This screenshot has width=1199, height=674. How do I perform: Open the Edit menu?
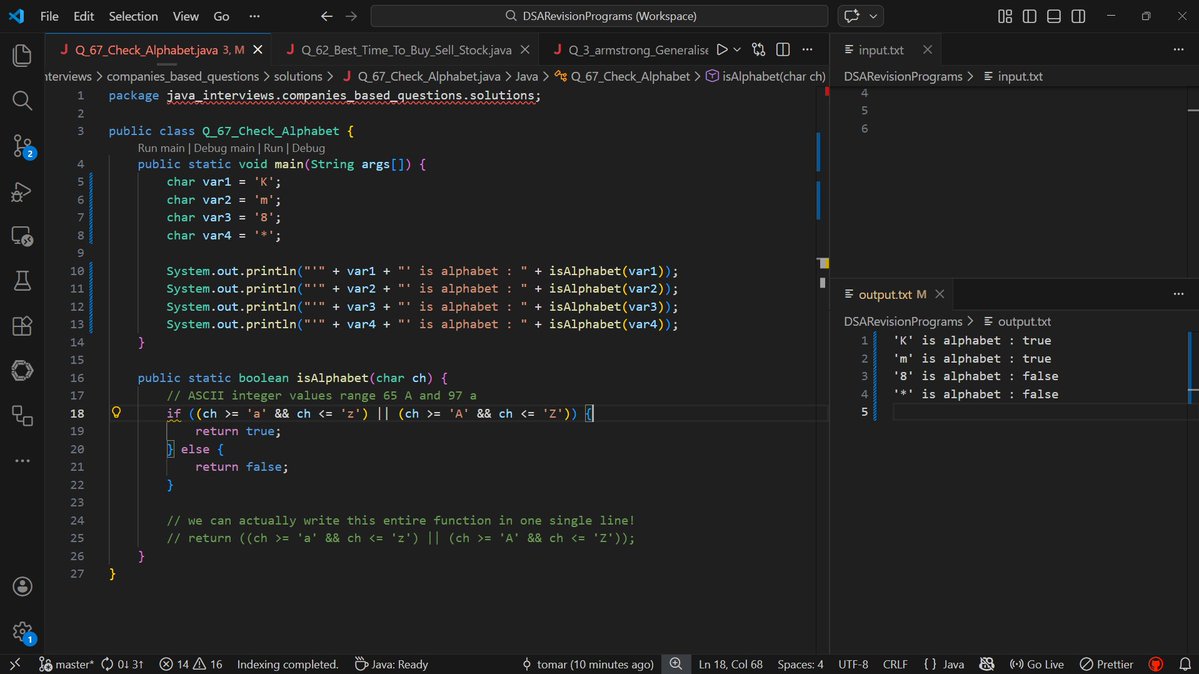pos(83,16)
